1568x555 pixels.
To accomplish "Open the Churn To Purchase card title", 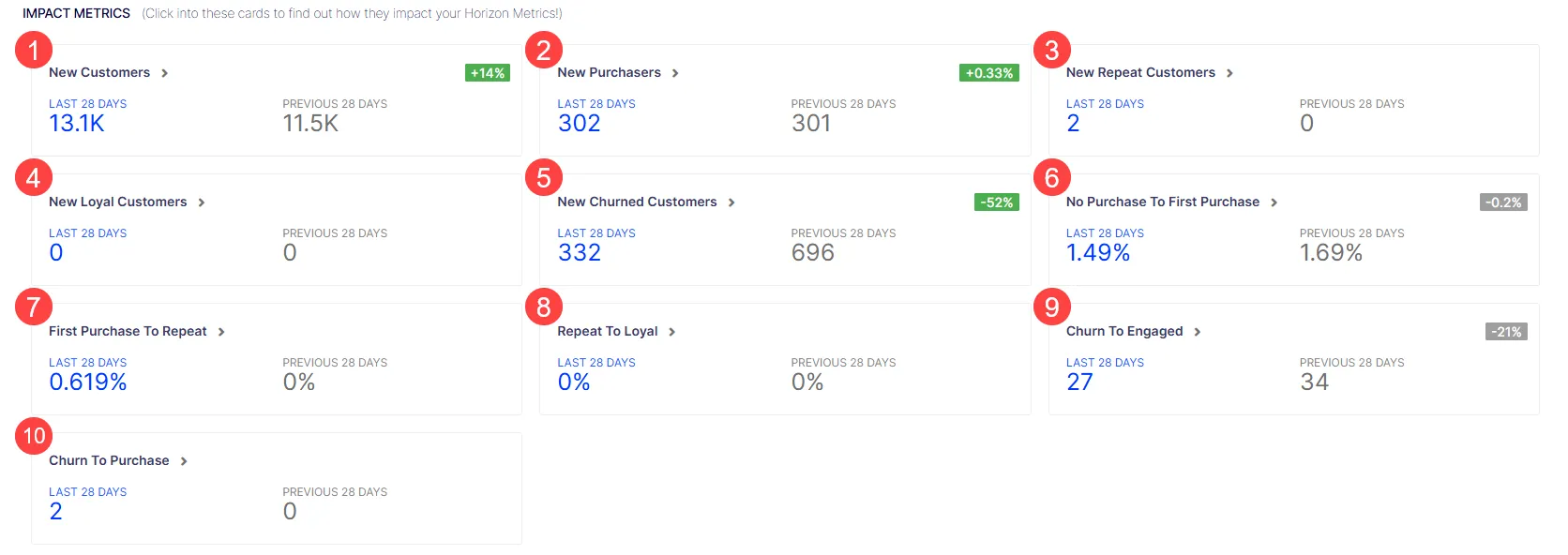I will tap(109, 460).
